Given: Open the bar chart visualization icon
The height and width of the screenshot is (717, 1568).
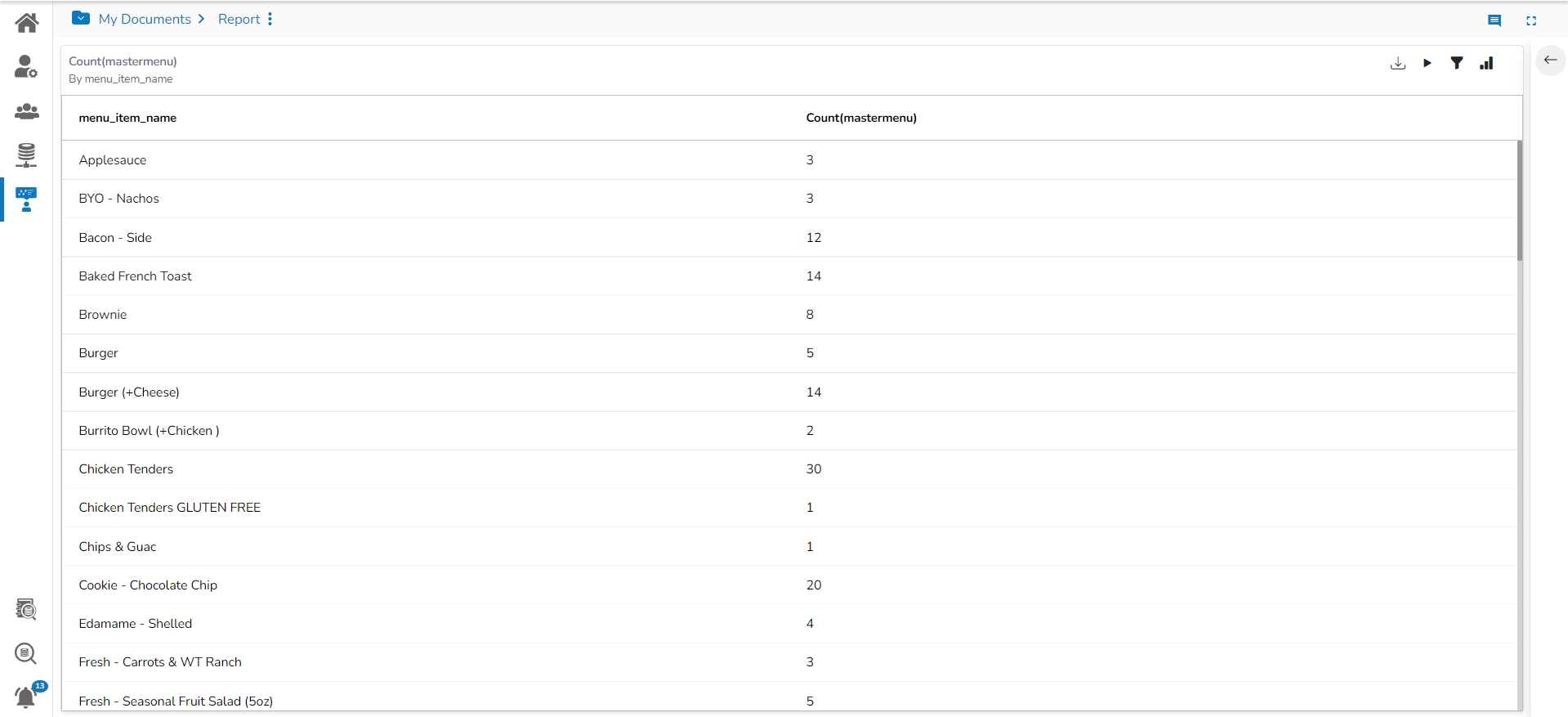Looking at the screenshot, I should (1486, 64).
